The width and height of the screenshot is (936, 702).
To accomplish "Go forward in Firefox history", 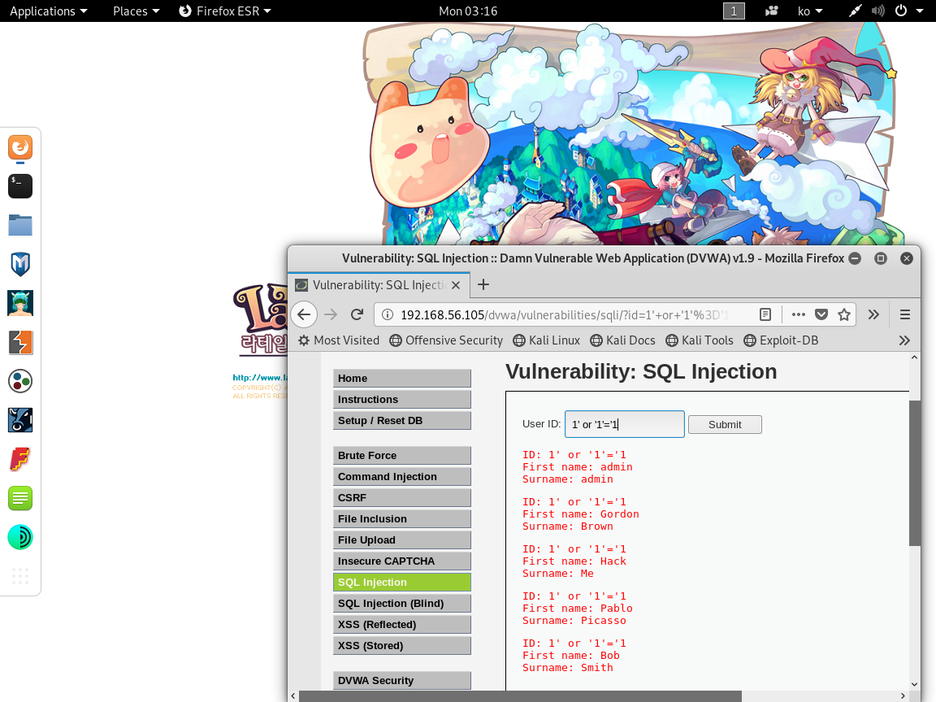I will [331, 315].
